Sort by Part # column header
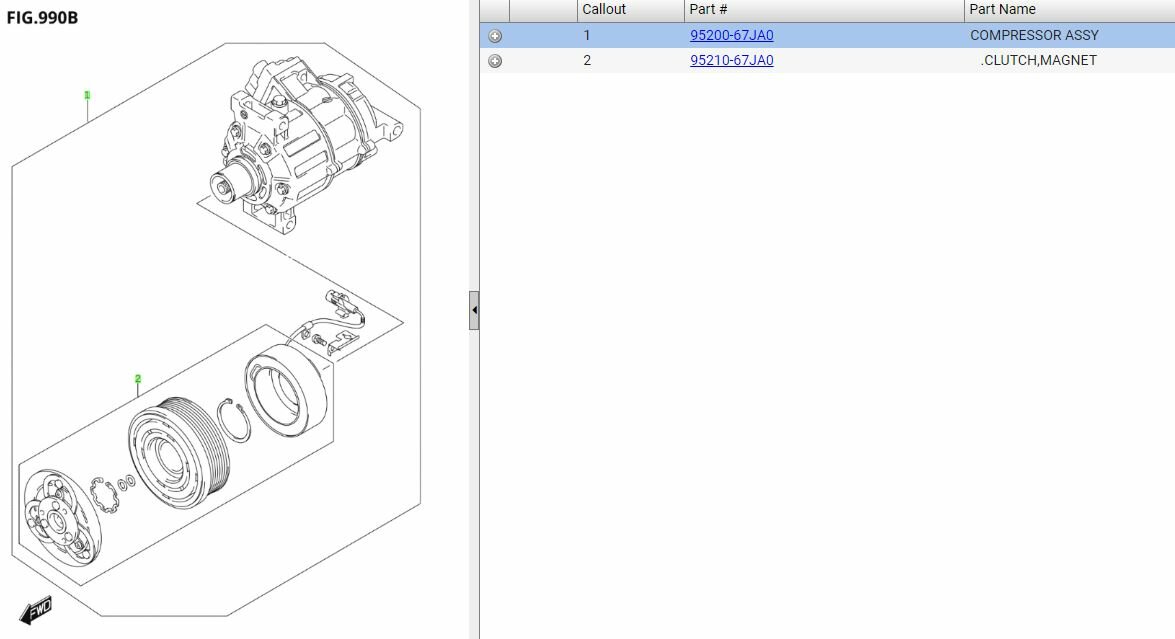Viewport: 1175px width, 639px height. click(x=708, y=10)
